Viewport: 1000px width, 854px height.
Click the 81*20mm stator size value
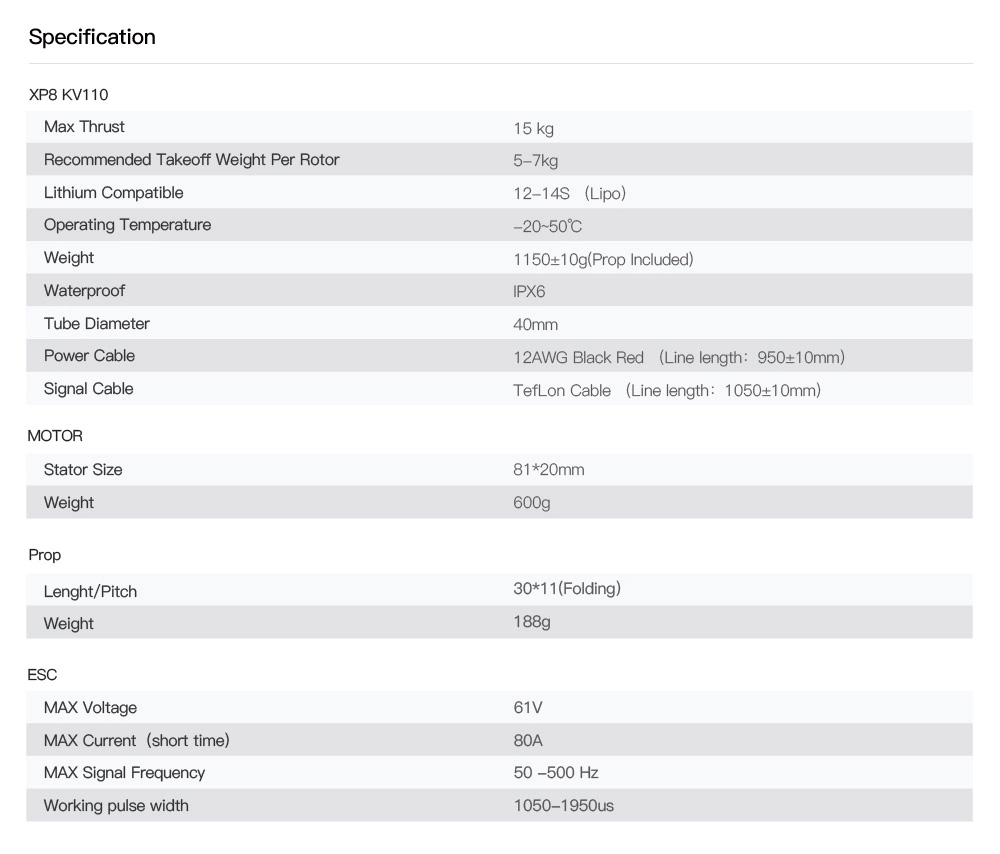click(548, 469)
